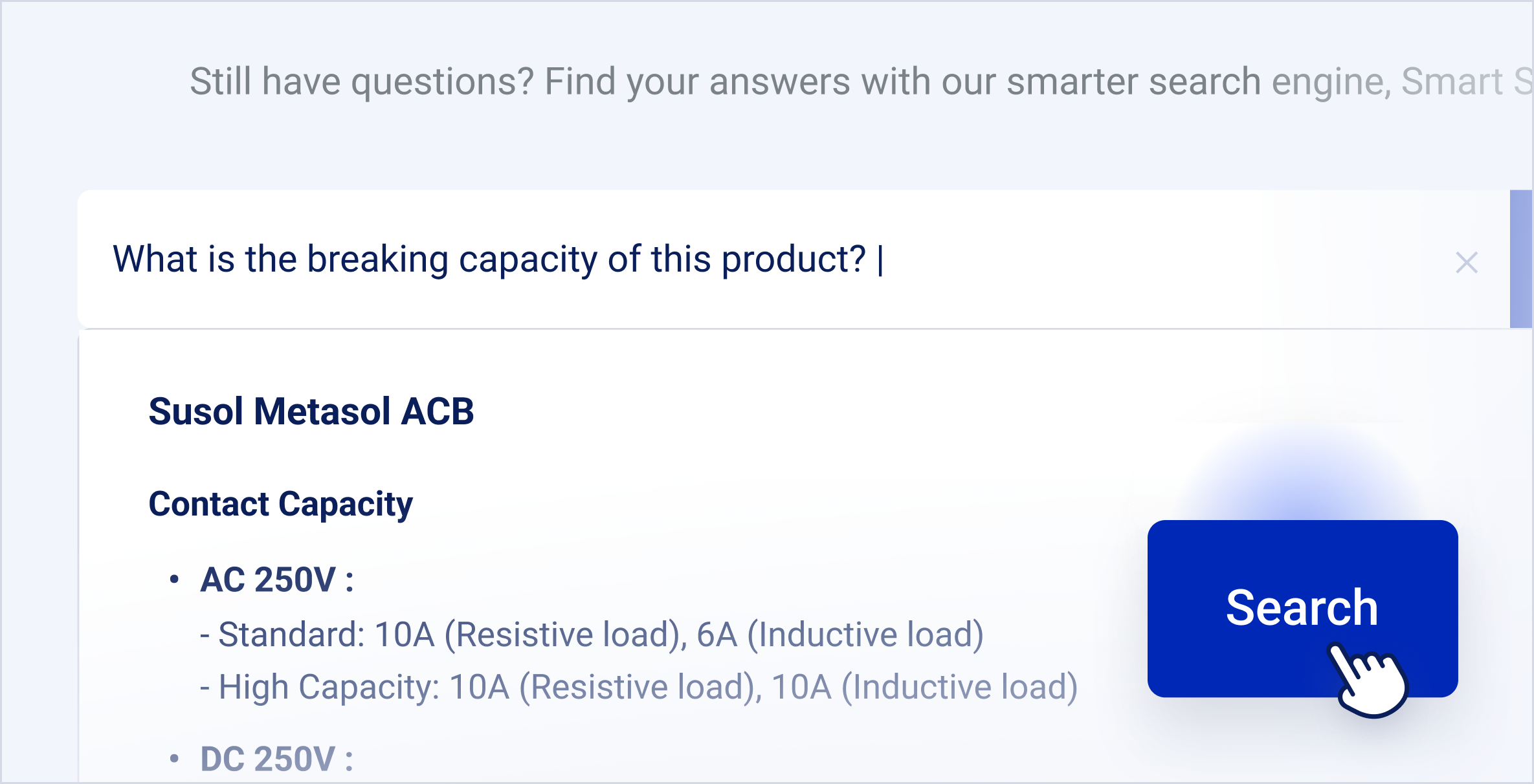Click the word 'product?' in the search query

[794, 260]
